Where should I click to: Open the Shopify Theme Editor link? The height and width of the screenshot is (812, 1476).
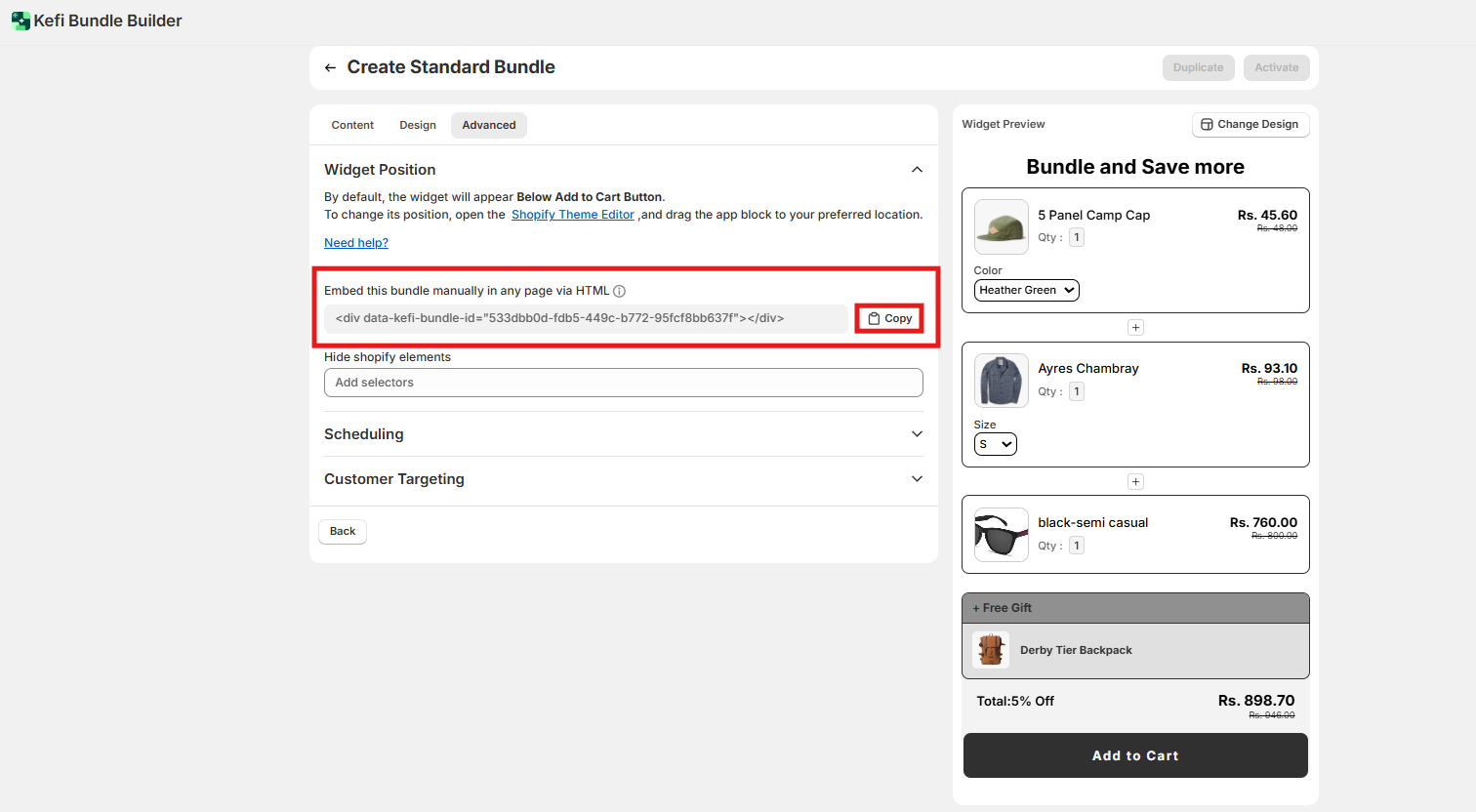coord(572,215)
